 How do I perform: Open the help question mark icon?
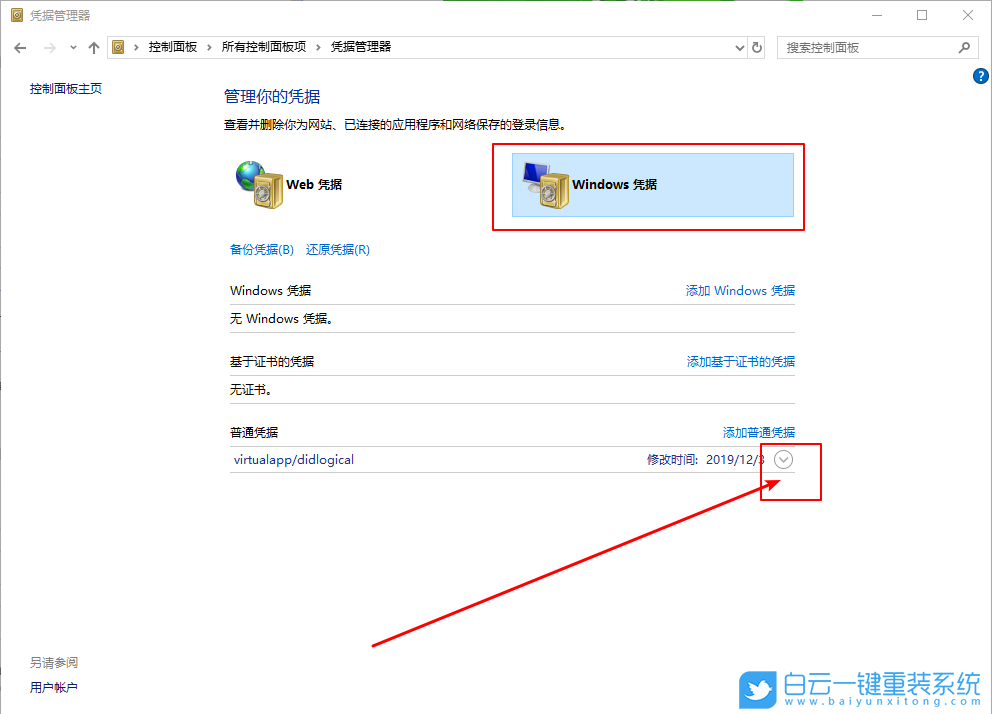(x=980, y=75)
